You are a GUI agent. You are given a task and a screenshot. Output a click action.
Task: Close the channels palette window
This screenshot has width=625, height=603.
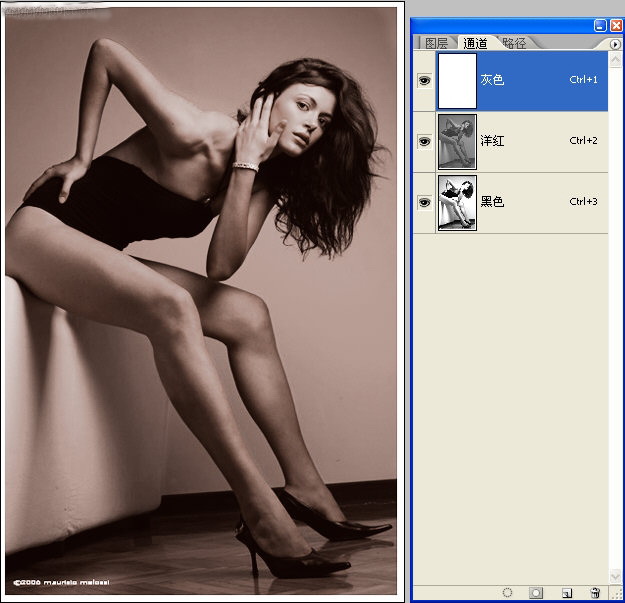click(x=614, y=25)
